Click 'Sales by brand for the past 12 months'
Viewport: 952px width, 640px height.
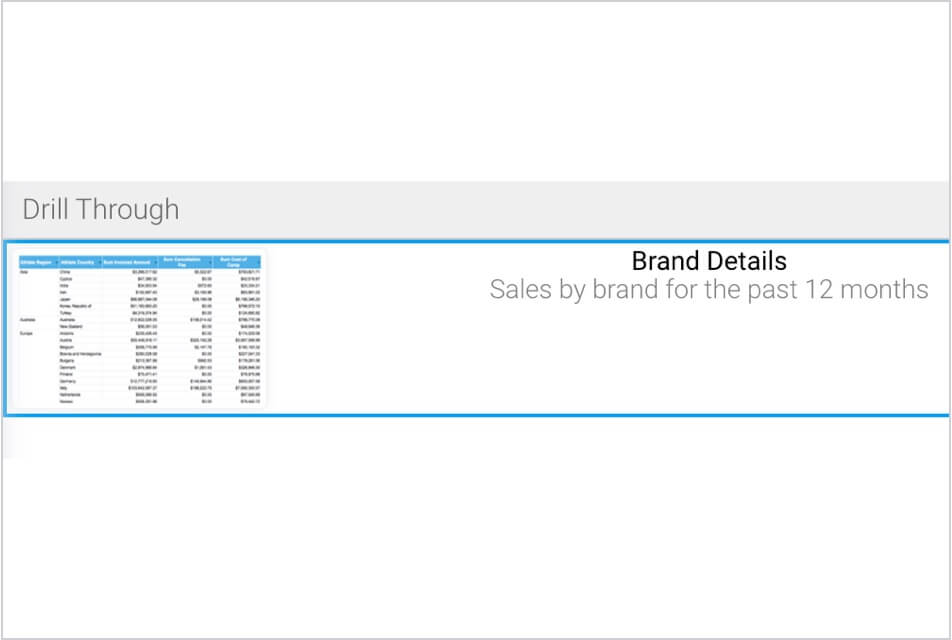point(708,290)
